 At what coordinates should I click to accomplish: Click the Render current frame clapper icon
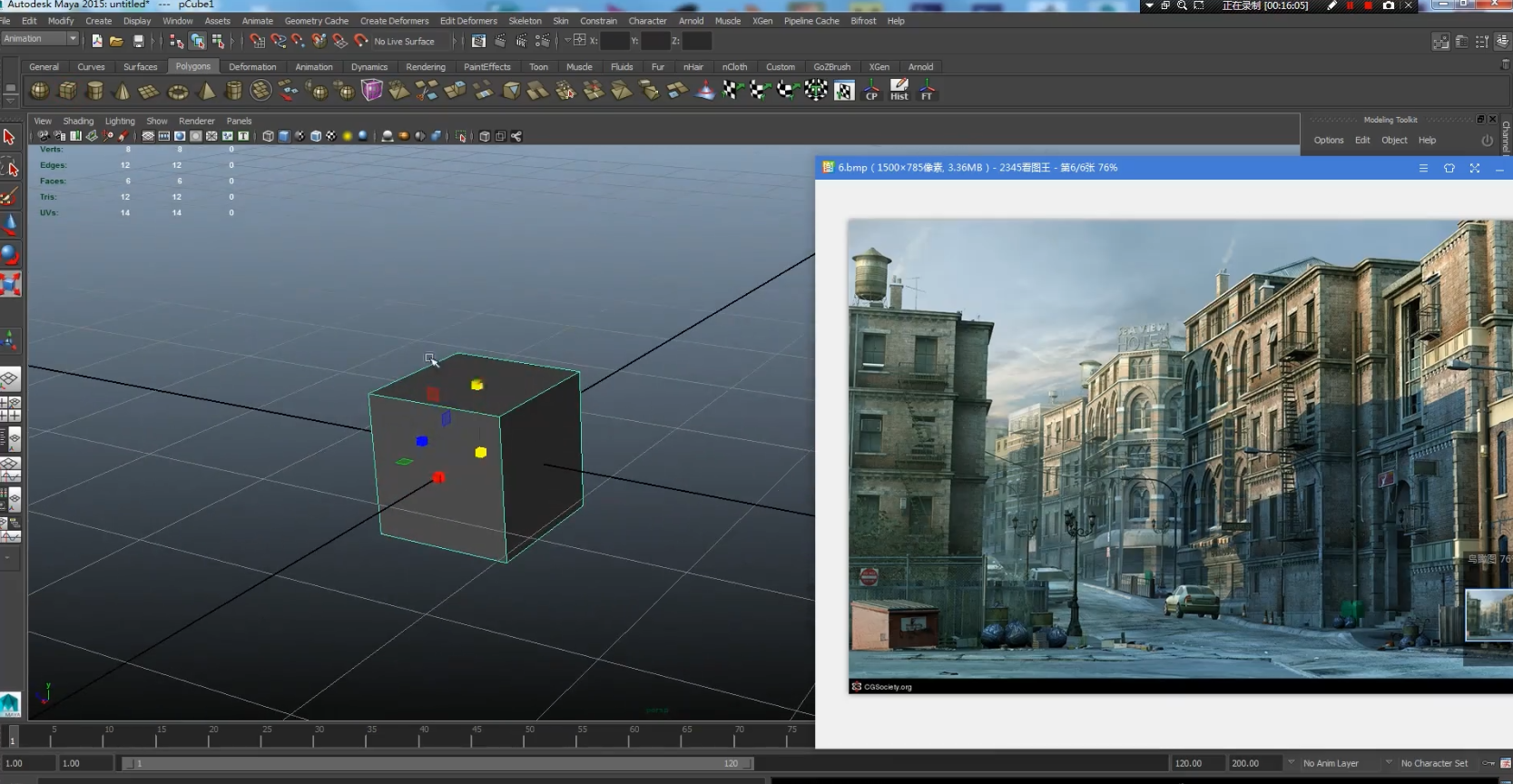[499, 41]
